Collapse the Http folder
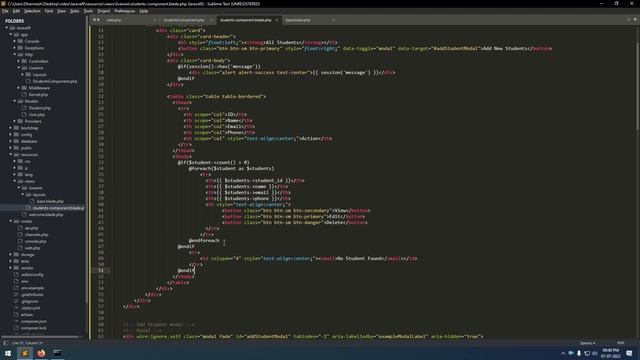 tap(15, 55)
